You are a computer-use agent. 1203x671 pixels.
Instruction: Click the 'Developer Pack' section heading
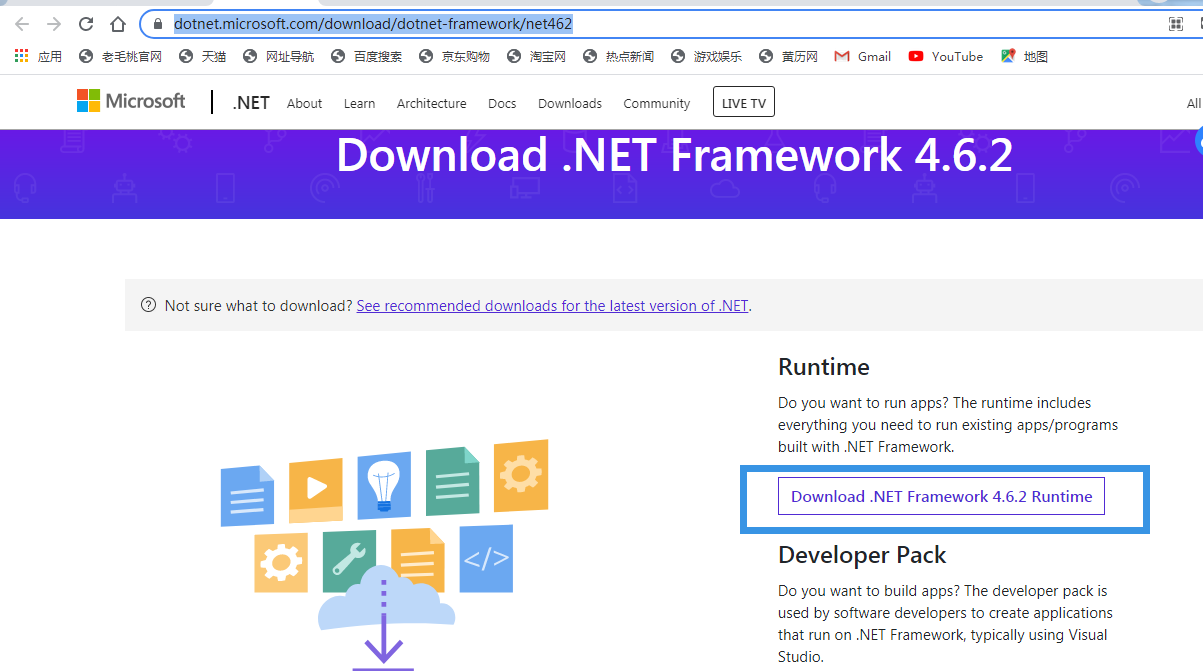(x=862, y=555)
